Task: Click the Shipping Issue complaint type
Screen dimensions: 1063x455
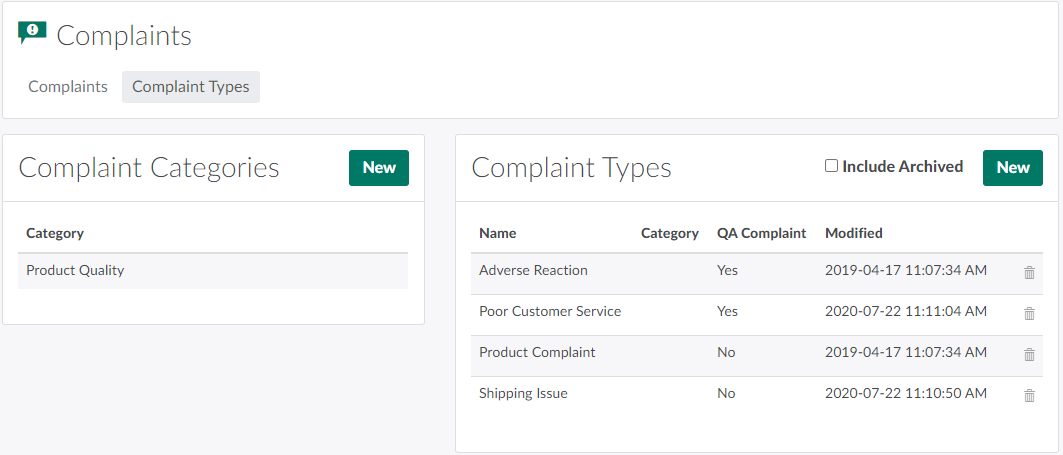Action: tap(523, 393)
